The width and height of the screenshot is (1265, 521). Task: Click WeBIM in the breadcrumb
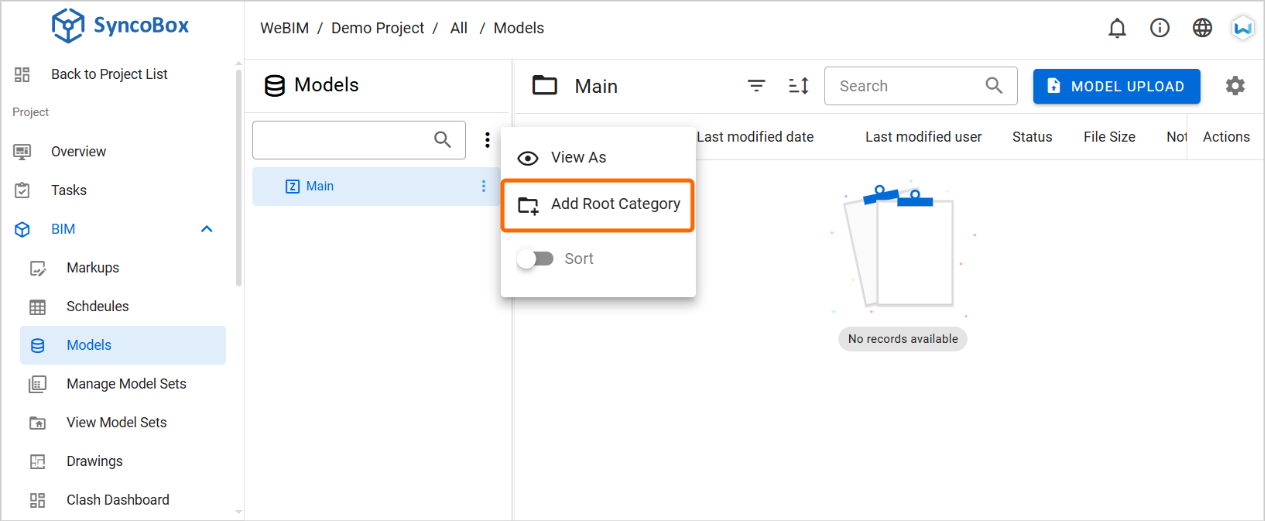tap(284, 28)
